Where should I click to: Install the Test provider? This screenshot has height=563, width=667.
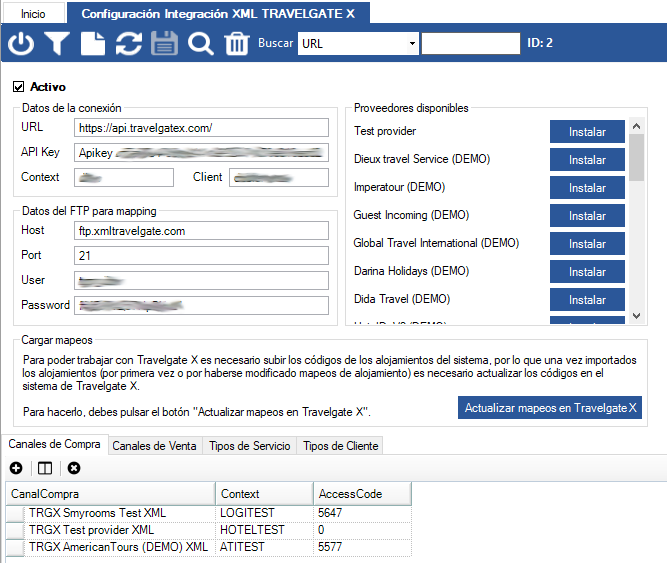587,132
